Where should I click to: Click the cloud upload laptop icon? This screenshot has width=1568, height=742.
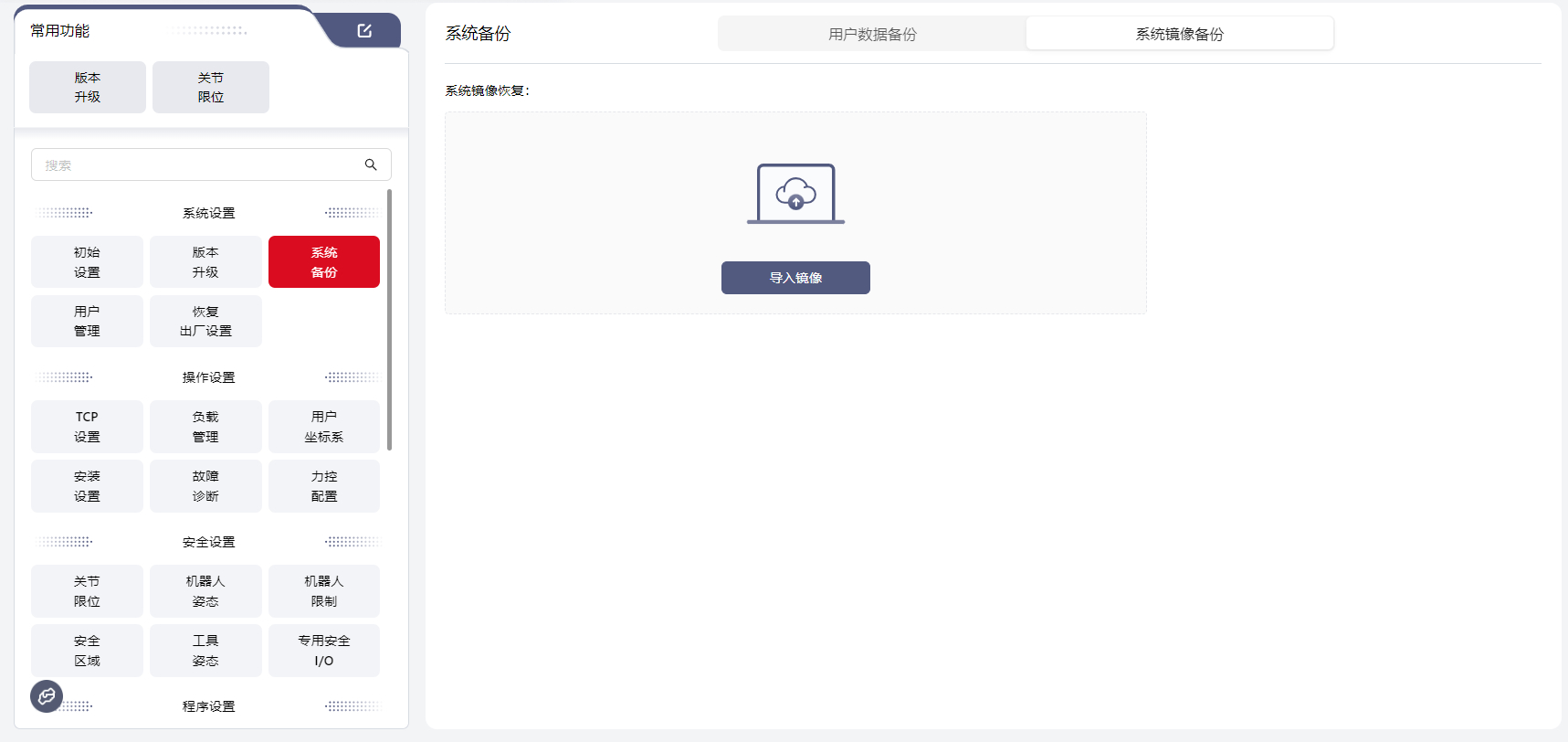795,194
